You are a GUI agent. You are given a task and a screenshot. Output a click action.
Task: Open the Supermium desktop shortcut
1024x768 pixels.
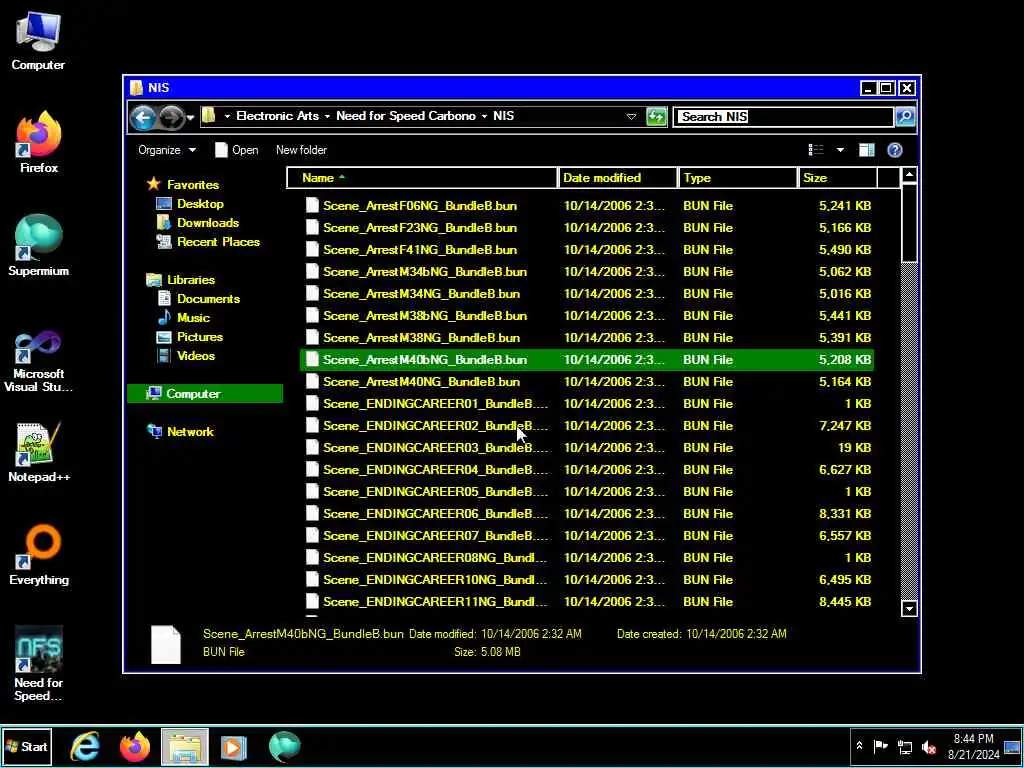pos(39,246)
